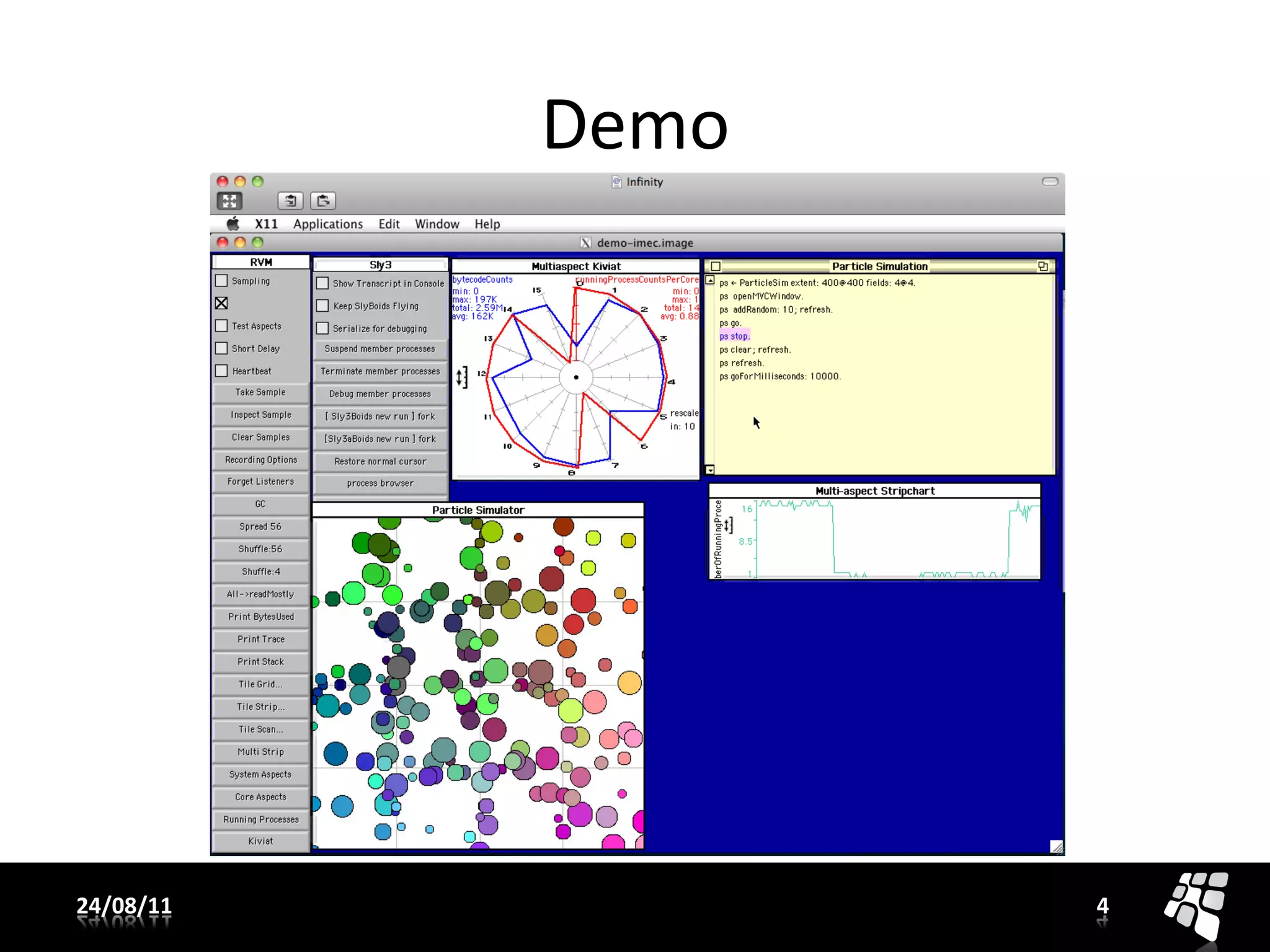The image size is (1270, 952).
Task: Click Debug member processes
Action: click(x=380, y=394)
